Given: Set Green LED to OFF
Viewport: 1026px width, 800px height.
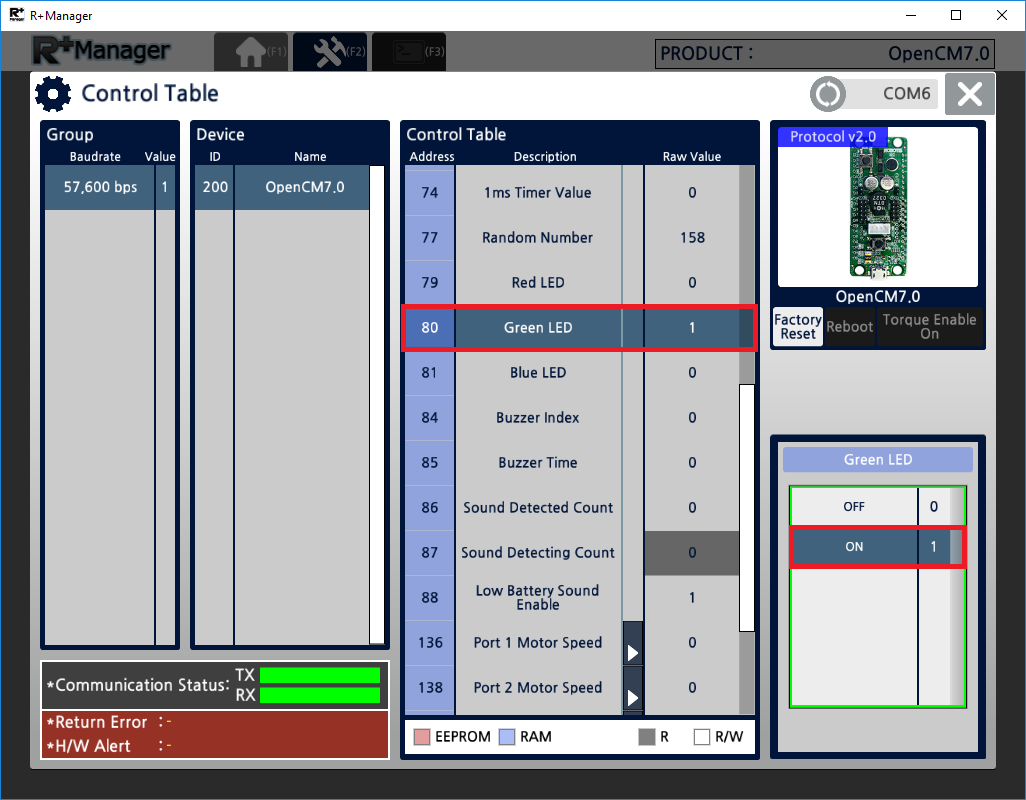Looking at the screenshot, I should pyautogui.click(x=854, y=507).
